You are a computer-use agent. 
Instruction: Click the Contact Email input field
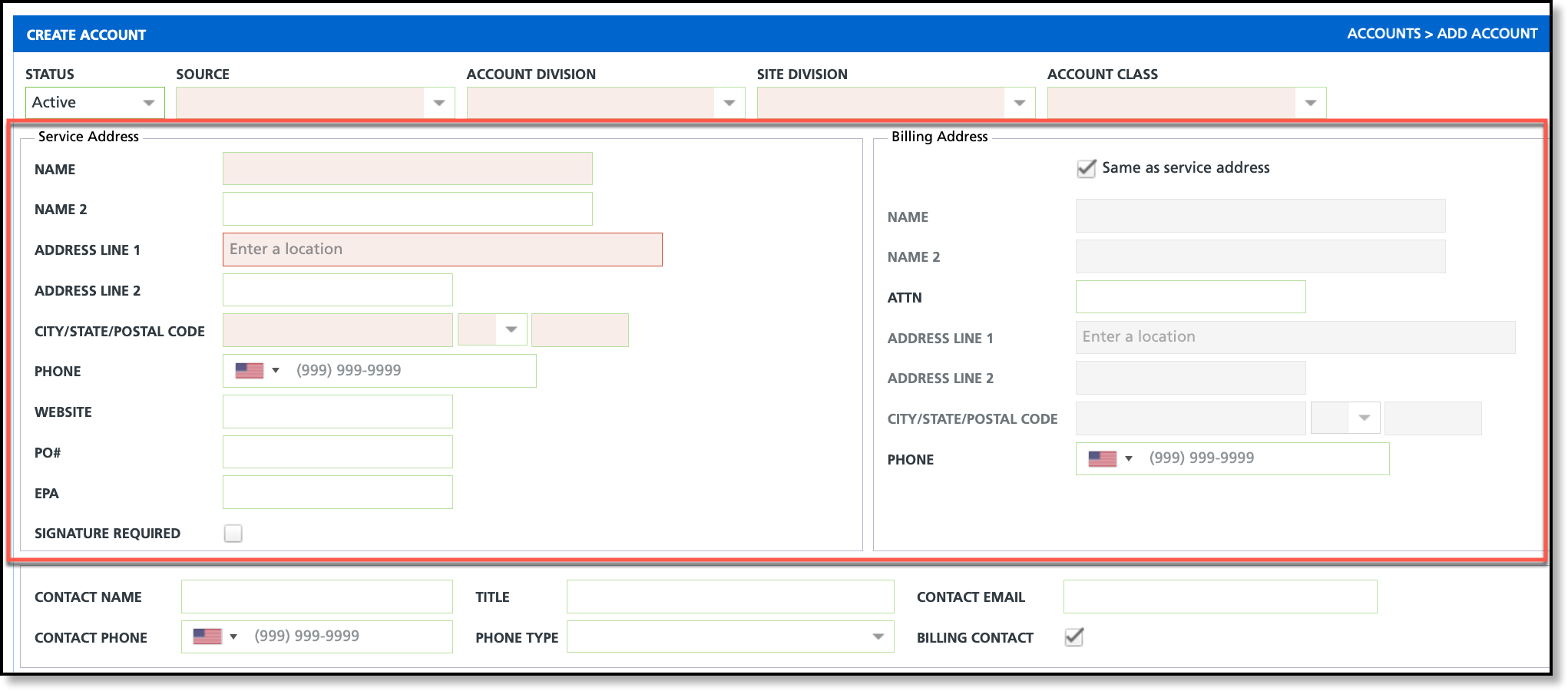coord(1220,597)
